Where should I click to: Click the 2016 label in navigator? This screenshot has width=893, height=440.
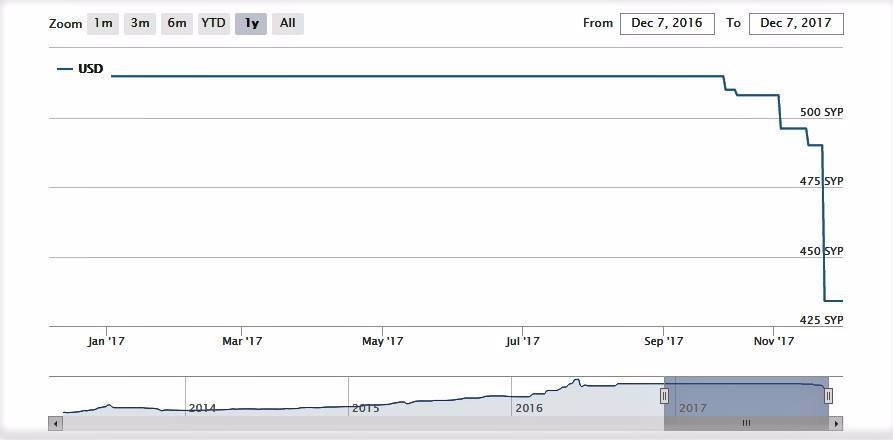(x=529, y=408)
